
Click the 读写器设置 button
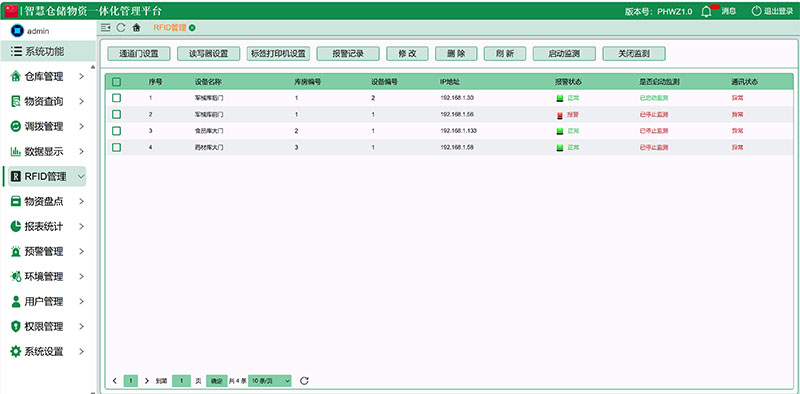tap(209, 54)
